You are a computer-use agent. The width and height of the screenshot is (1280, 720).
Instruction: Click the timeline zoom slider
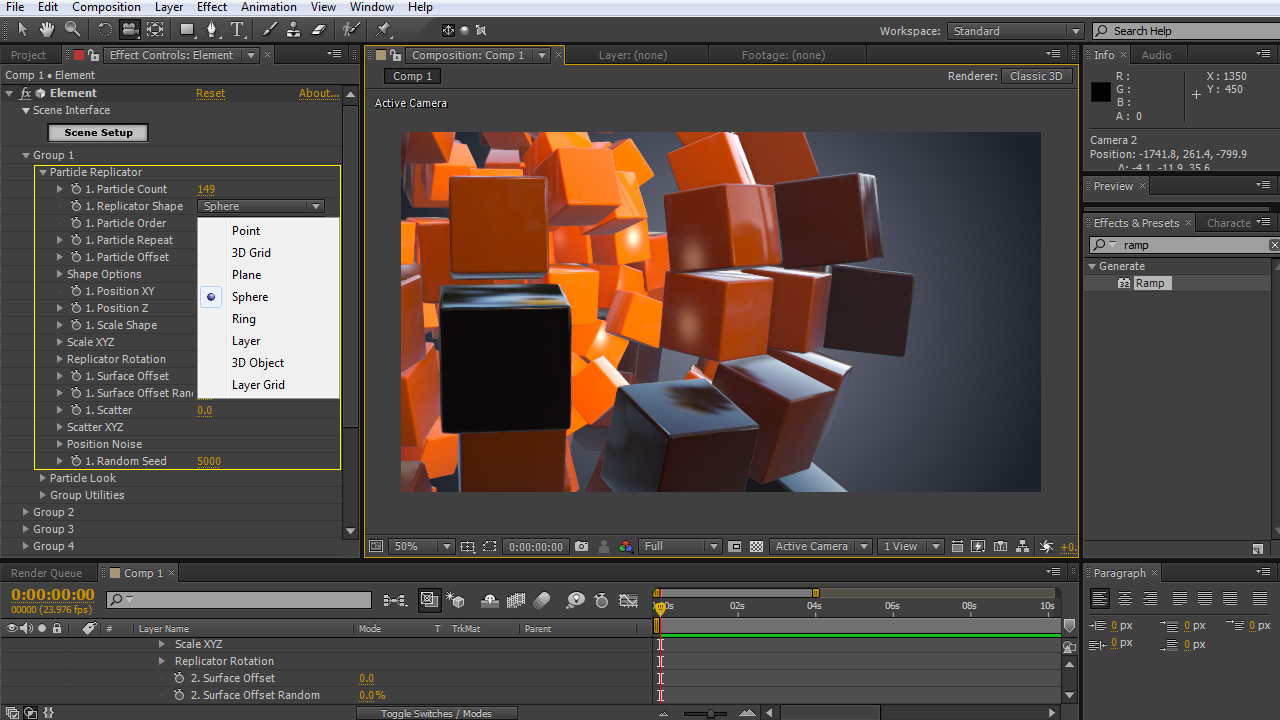coord(710,713)
